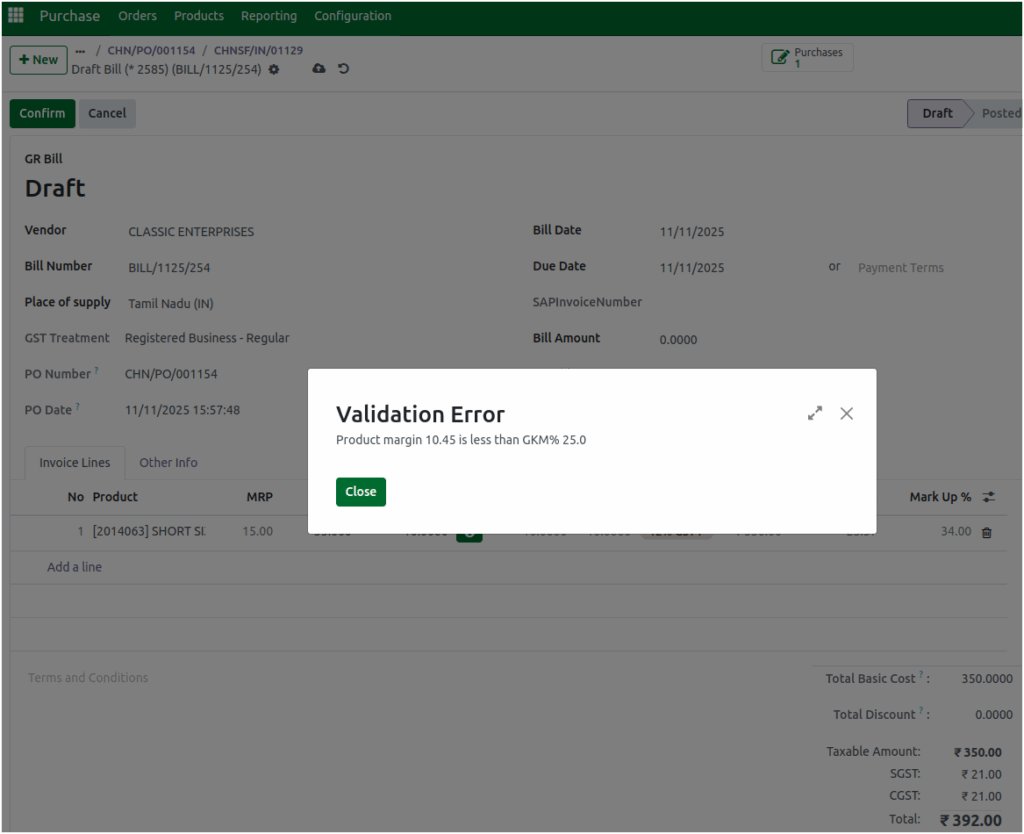Open the Purchases smart button
This screenshot has width=1024, height=834.
[x=807, y=56]
